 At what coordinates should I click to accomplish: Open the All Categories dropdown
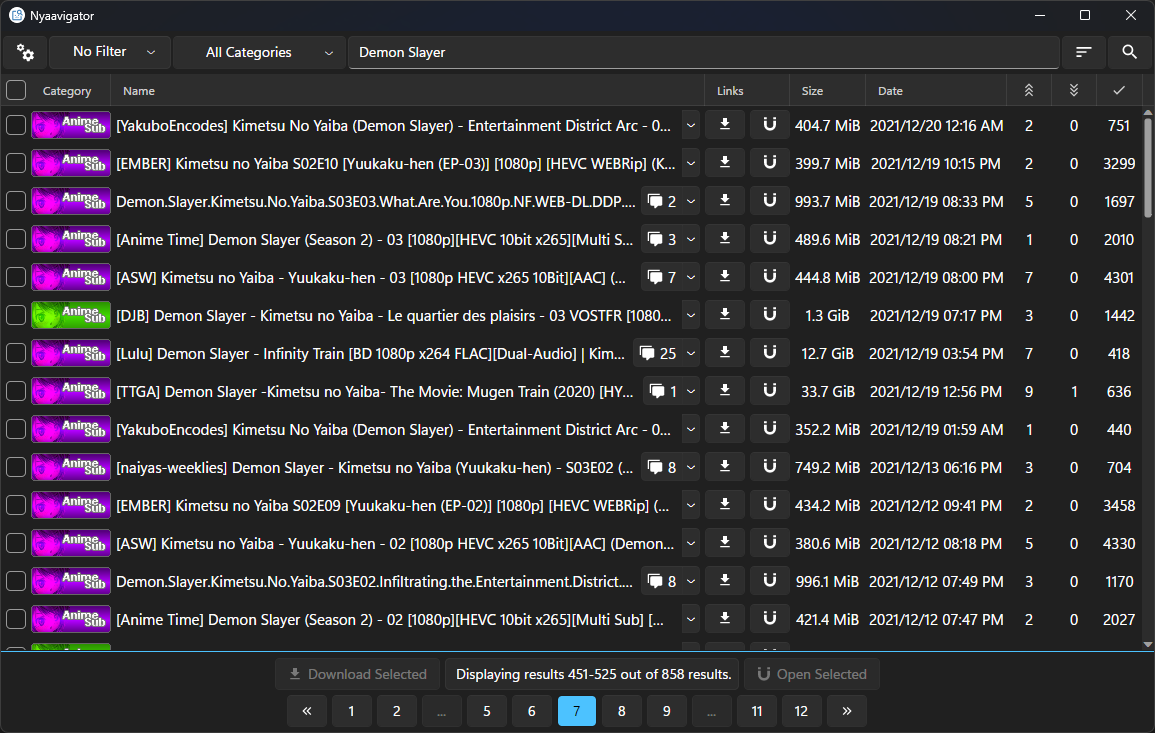(259, 52)
